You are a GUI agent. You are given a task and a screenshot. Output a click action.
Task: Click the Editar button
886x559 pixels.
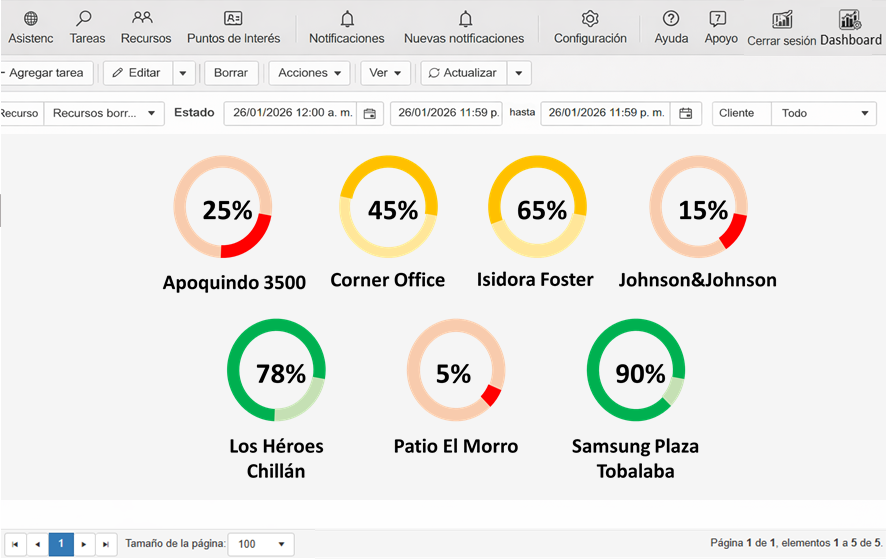pos(137,73)
